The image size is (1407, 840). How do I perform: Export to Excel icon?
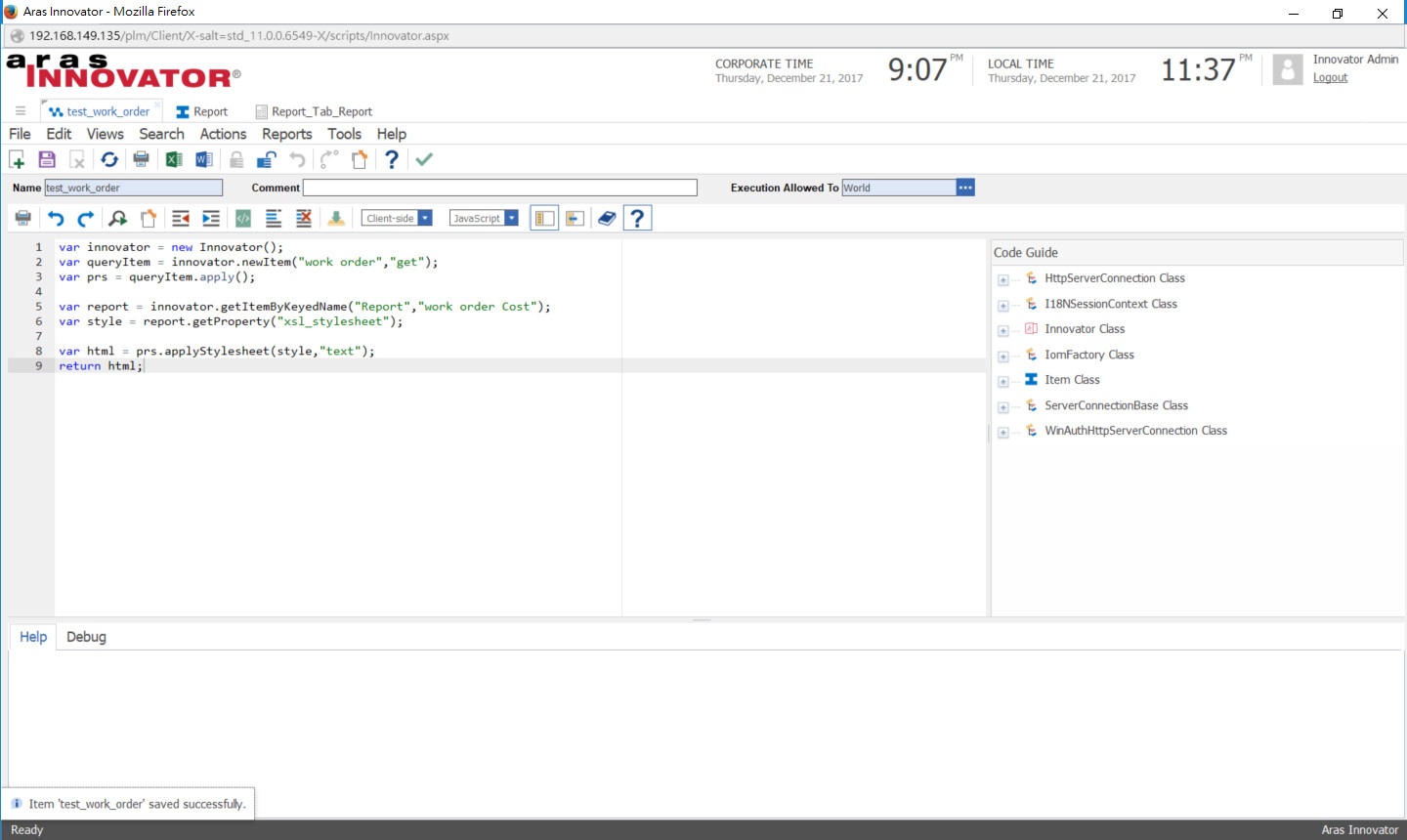point(174,159)
